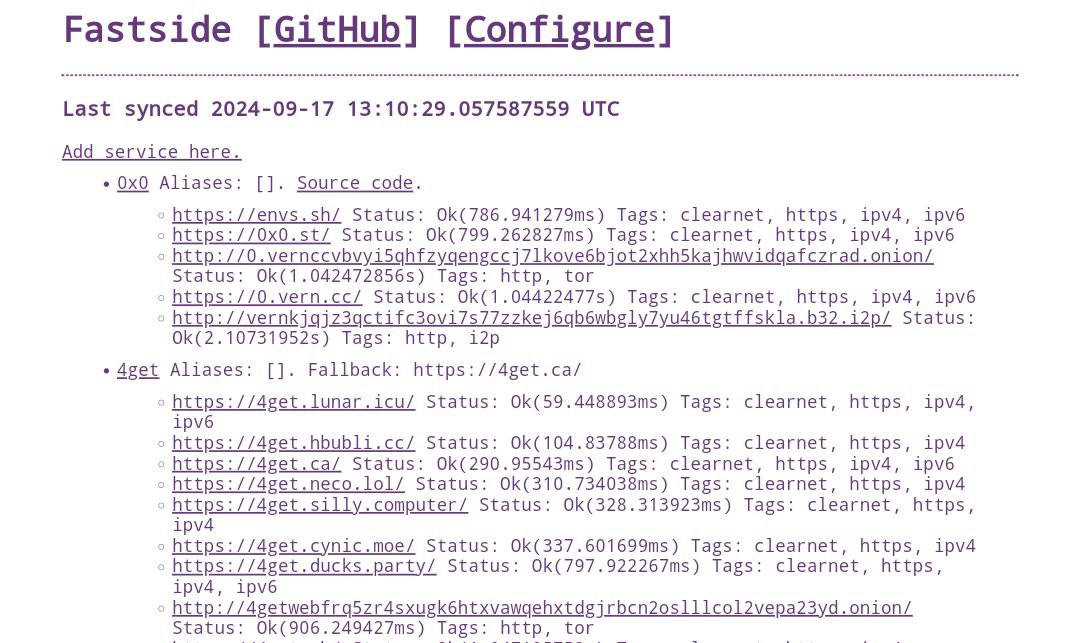Open the 0x0 'Source code' link
The width and height of the screenshot is (1080, 643).
[354, 183]
